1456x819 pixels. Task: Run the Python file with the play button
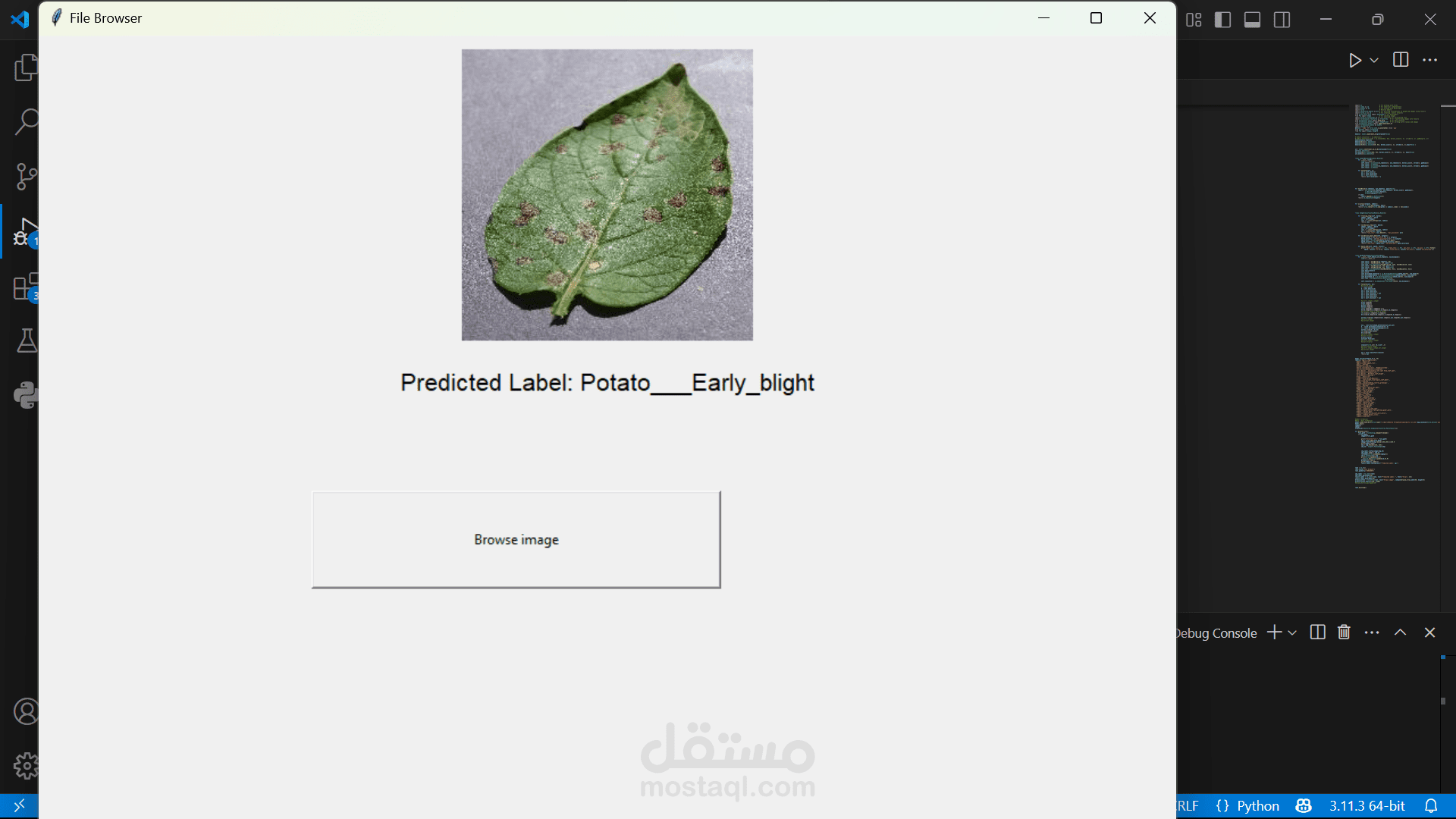pos(1356,60)
